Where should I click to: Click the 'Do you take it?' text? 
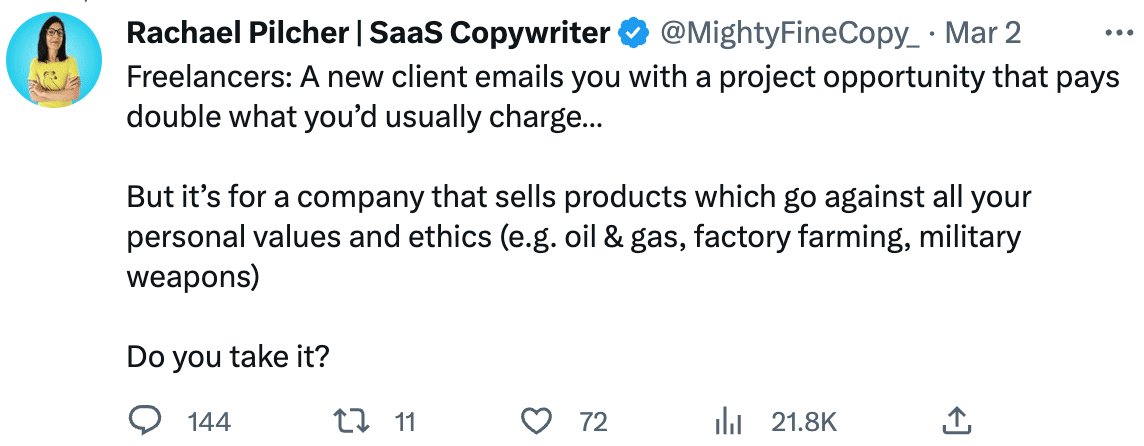pyautogui.click(x=228, y=357)
